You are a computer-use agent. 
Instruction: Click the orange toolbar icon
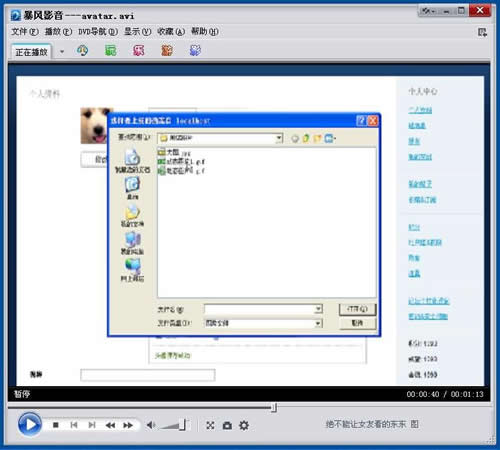(x=167, y=51)
